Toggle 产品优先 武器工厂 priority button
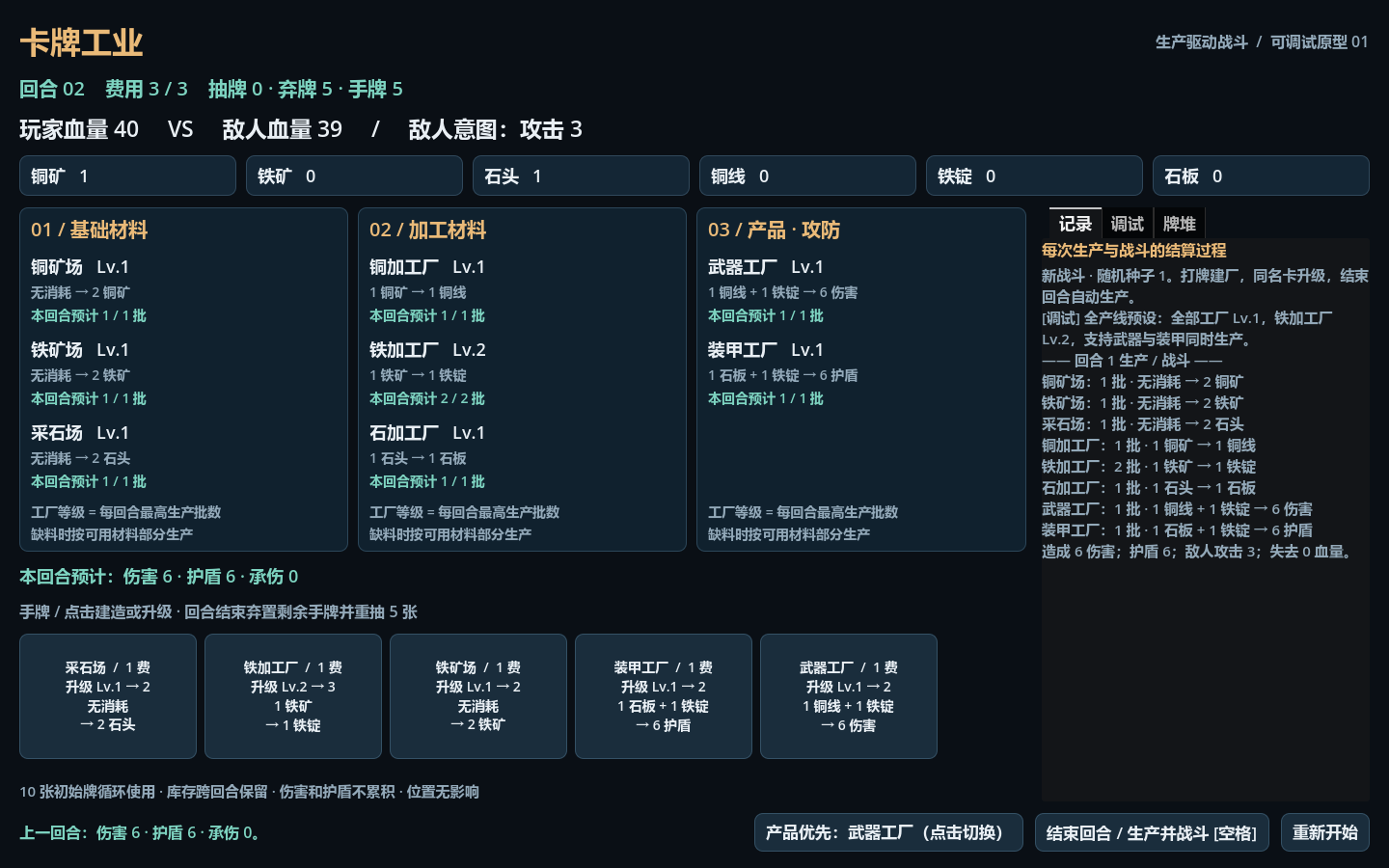Image resolution: width=1389 pixels, height=868 pixels. pyautogui.click(x=888, y=832)
